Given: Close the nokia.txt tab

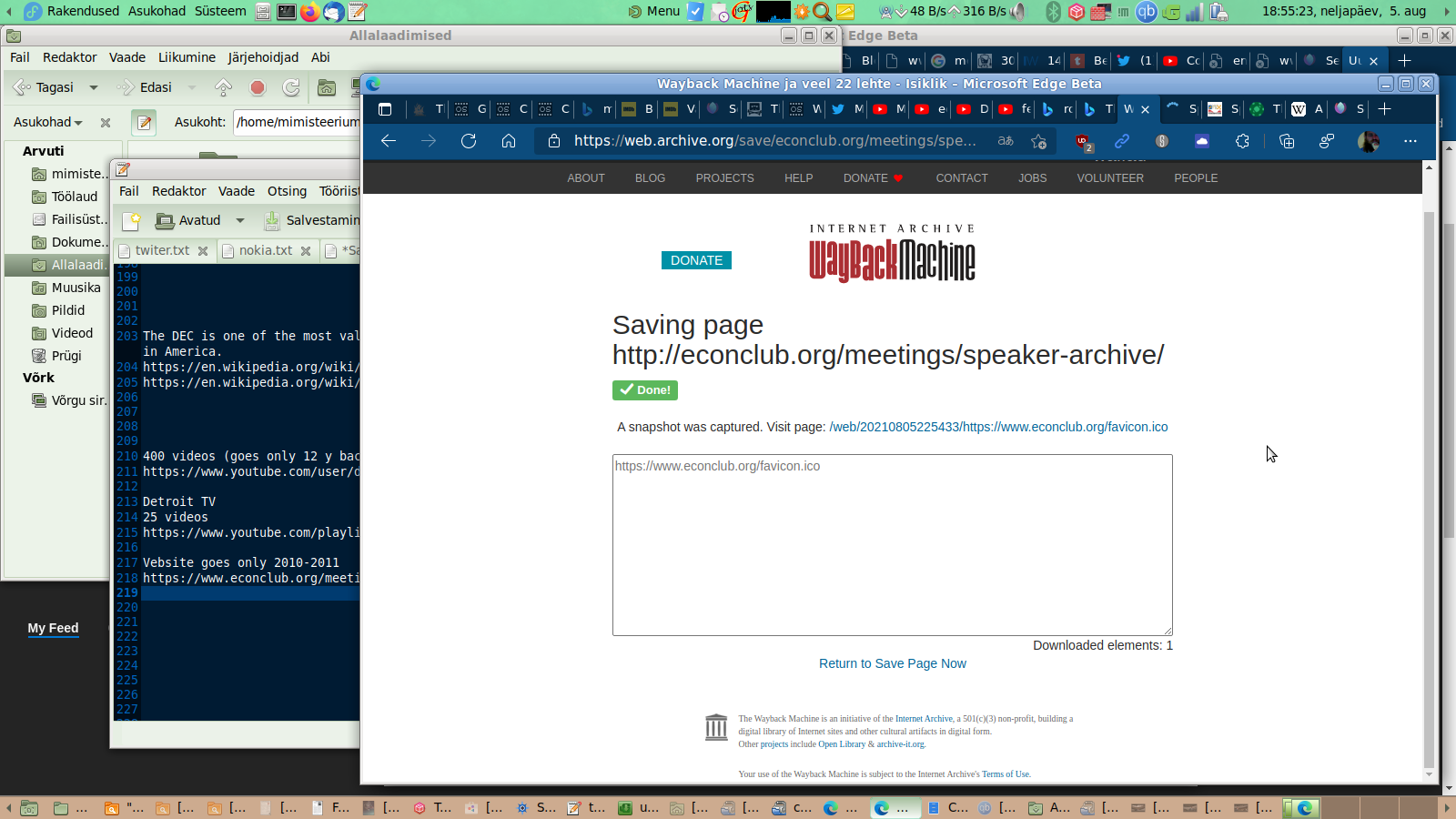Looking at the screenshot, I should tap(306, 251).
